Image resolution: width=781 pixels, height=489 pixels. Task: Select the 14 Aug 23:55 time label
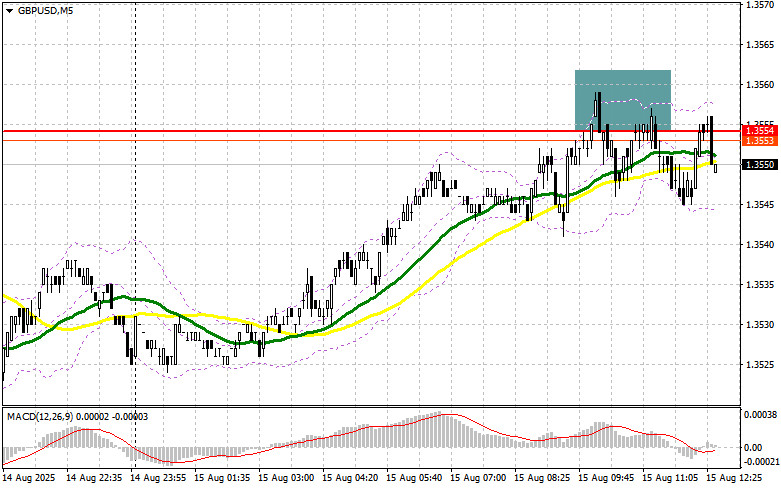click(158, 478)
